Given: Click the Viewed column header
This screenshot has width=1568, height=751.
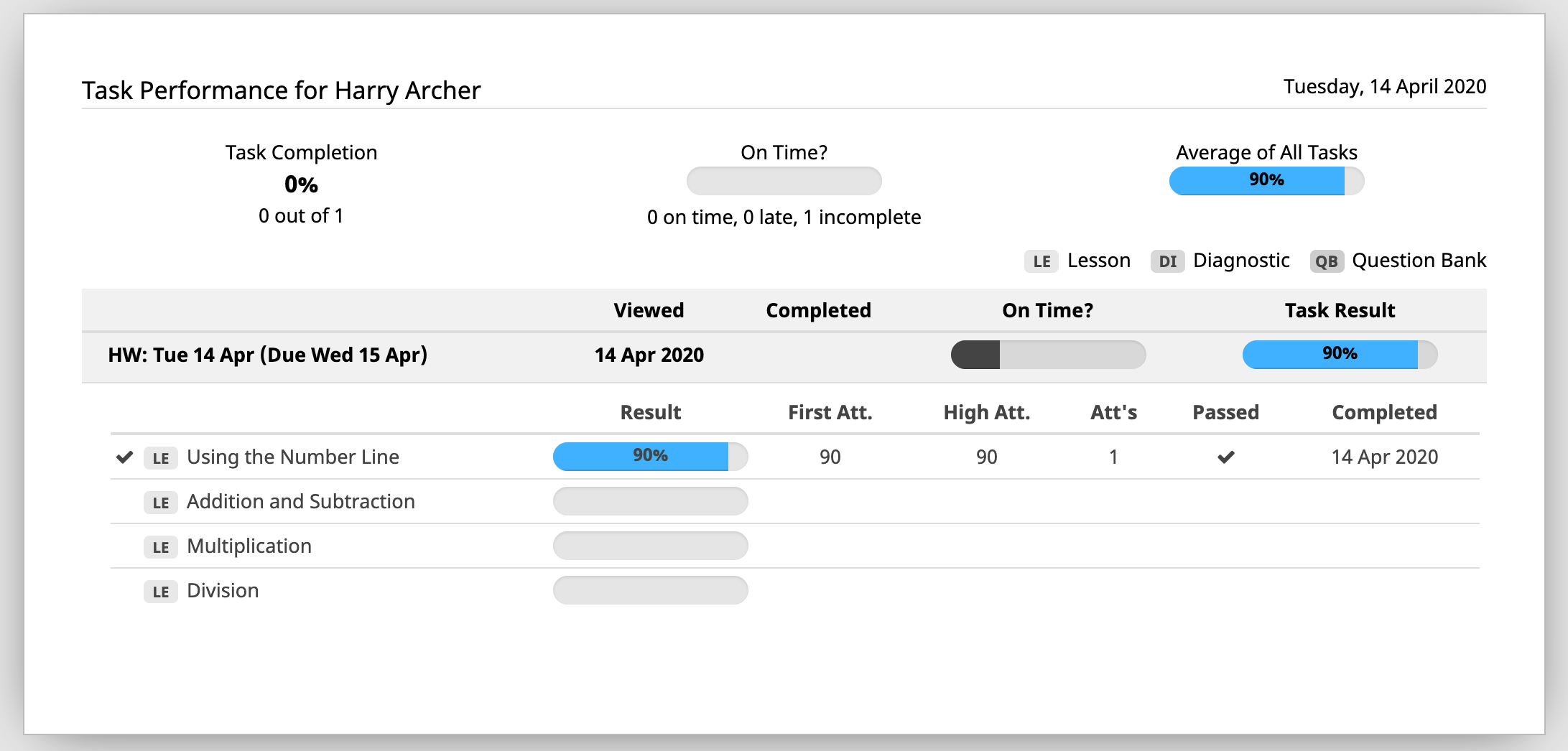Looking at the screenshot, I should (x=649, y=310).
